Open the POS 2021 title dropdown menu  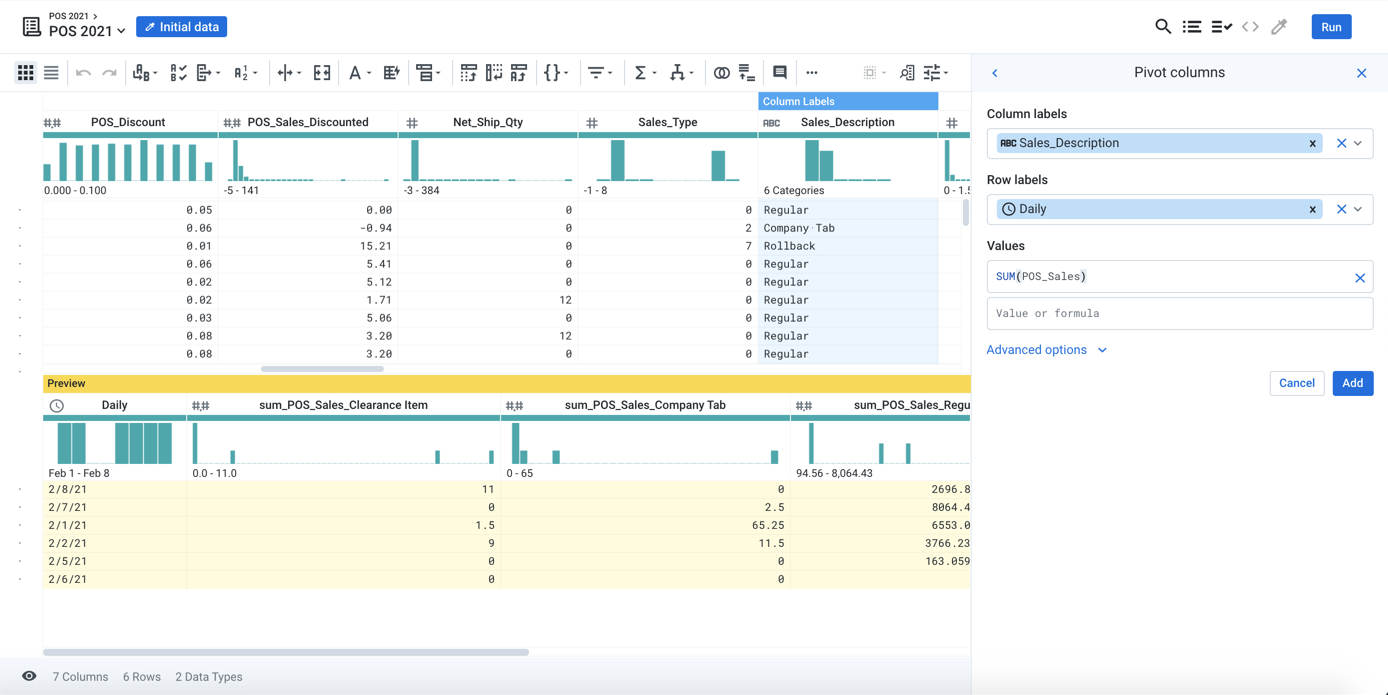[121, 30]
